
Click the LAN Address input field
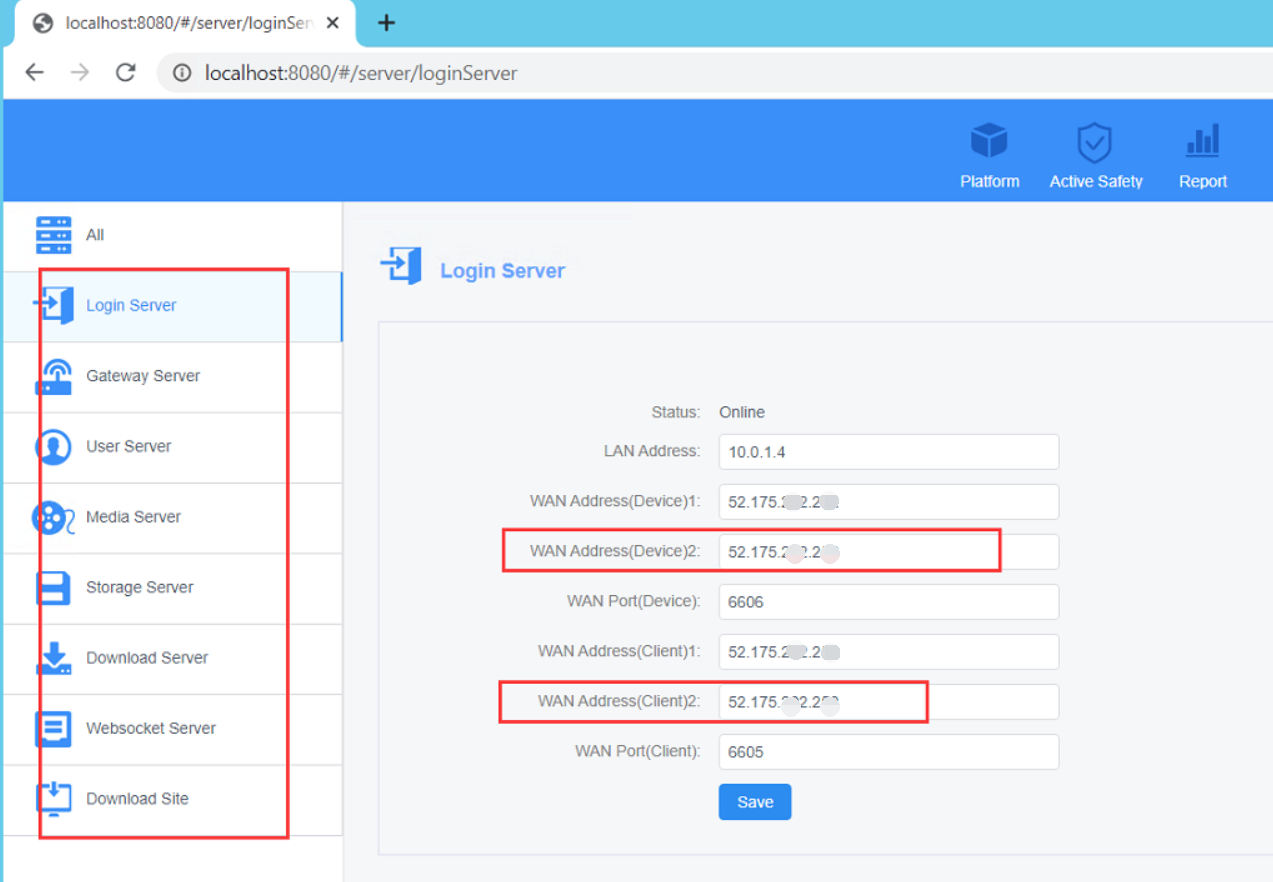click(x=889, y=452)
